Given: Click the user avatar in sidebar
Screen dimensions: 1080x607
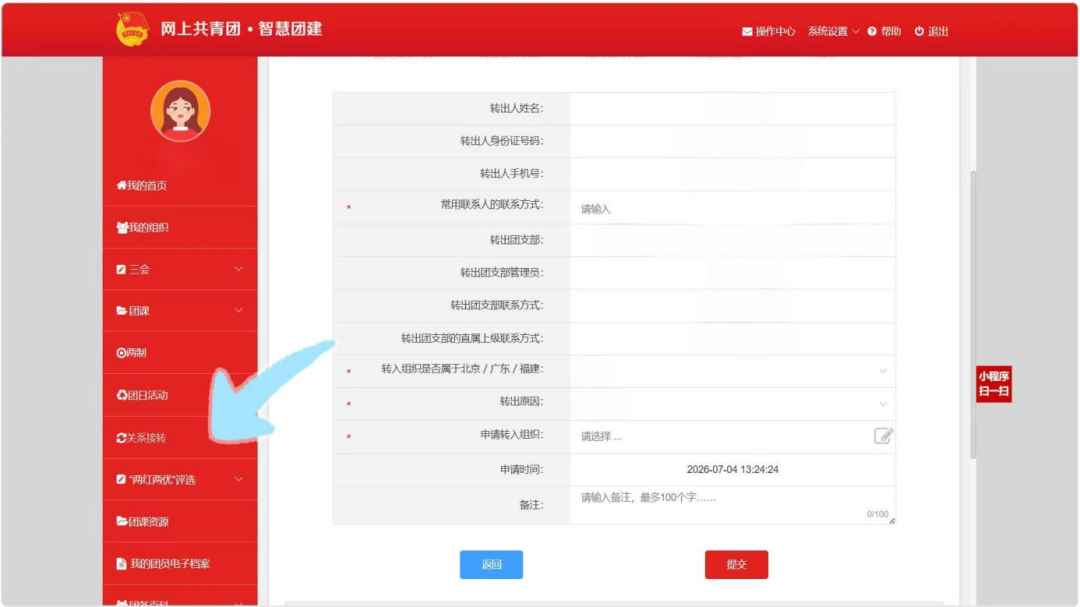Looking at the screenshot, I should (180, 111).
